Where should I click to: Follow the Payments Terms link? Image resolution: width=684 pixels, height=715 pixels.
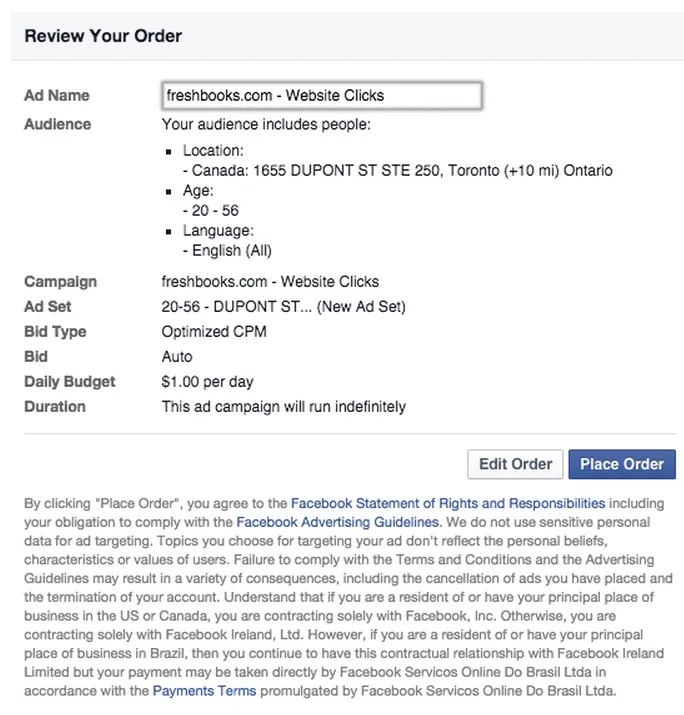coord(204,691)
